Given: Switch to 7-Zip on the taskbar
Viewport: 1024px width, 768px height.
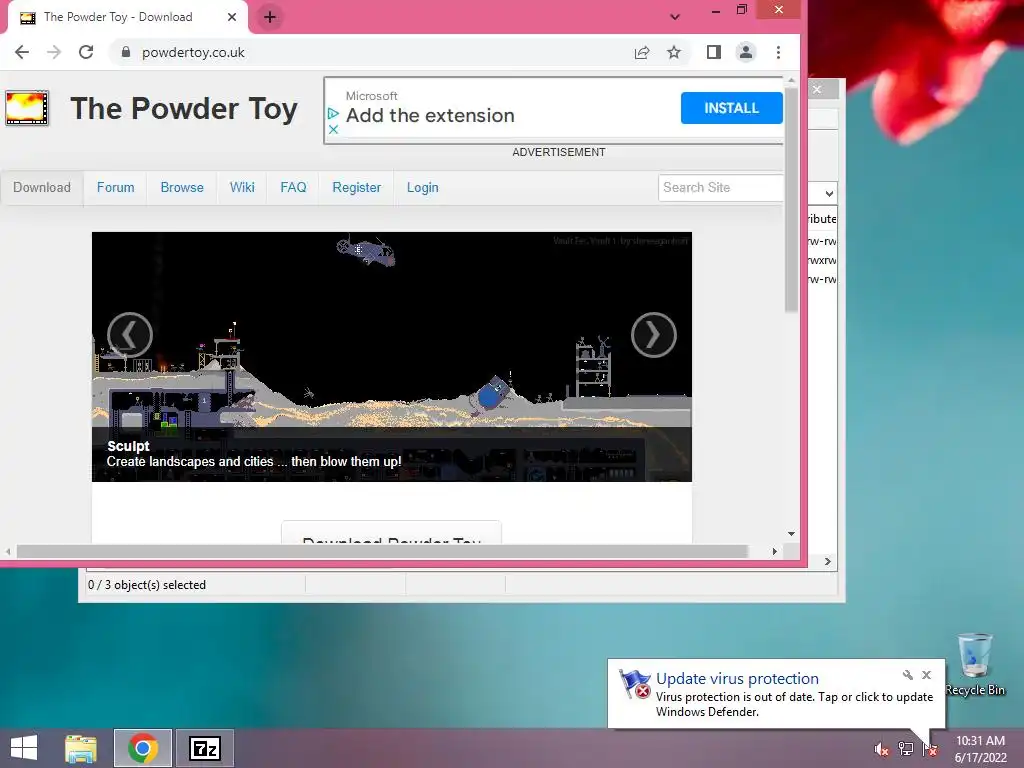Looking at the screenshot, I should [x=204, y=748].
